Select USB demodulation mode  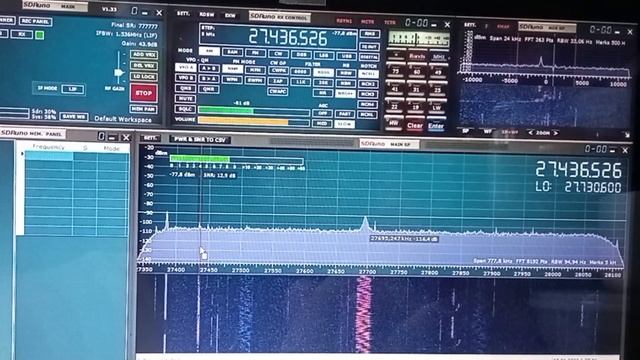click(346, 56)
